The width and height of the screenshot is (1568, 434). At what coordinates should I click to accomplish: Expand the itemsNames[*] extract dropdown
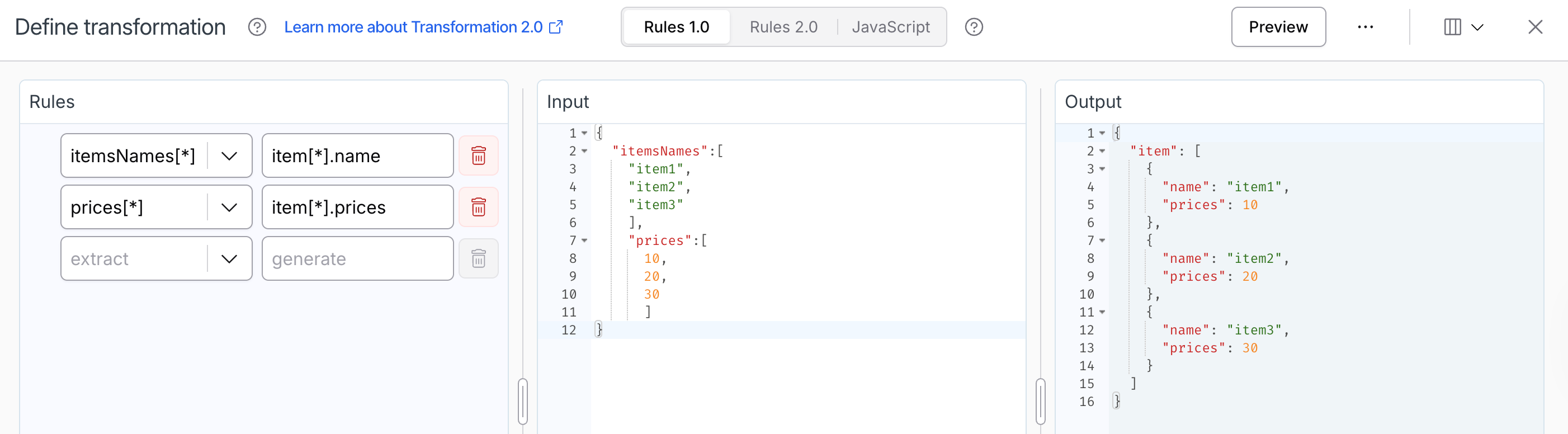click(229, 156)
